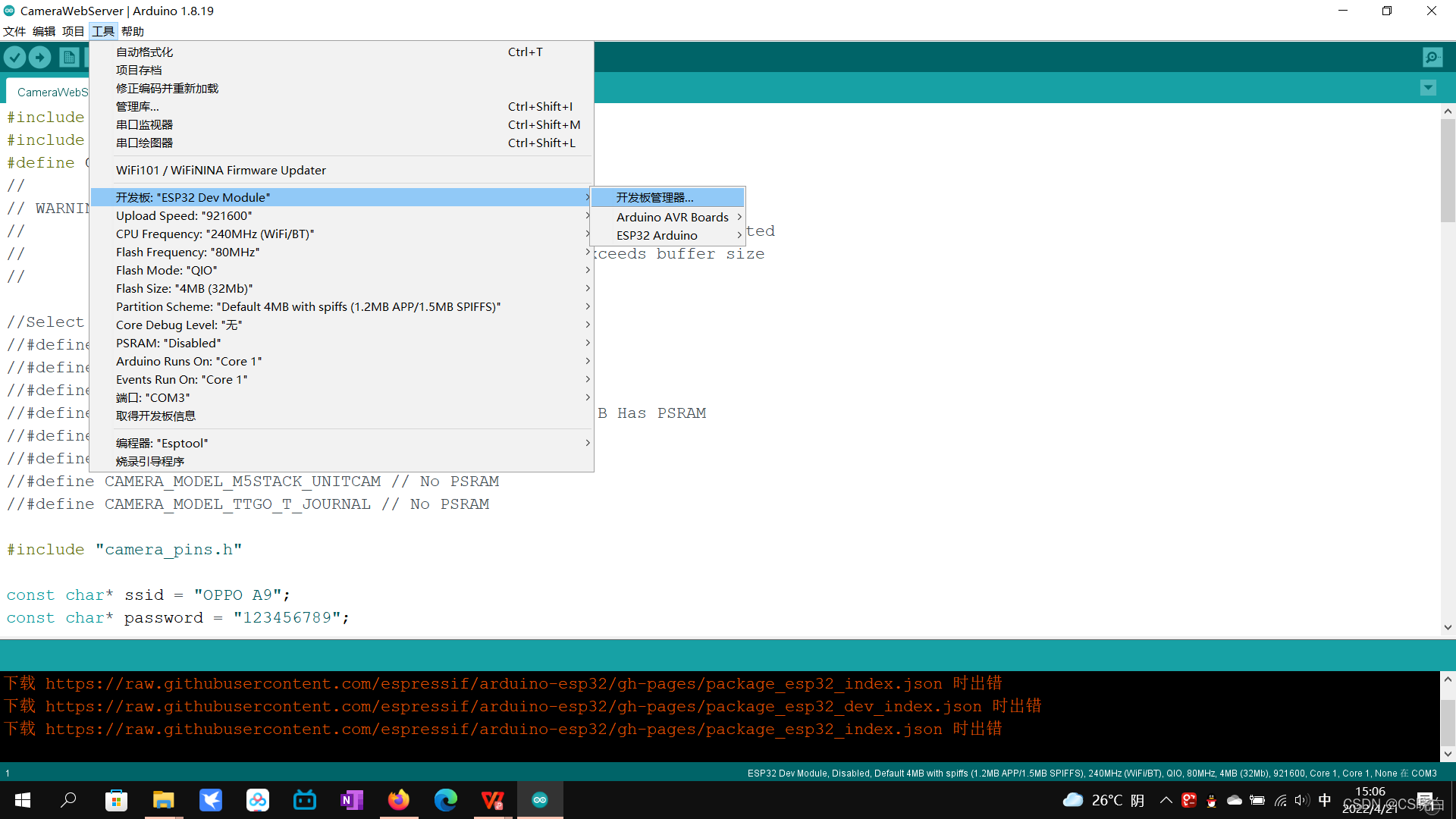The width and height of the screenshot is (1456, 819).
Task: Click the Chinese input method indicator
Action: (x=1325, y=800)
